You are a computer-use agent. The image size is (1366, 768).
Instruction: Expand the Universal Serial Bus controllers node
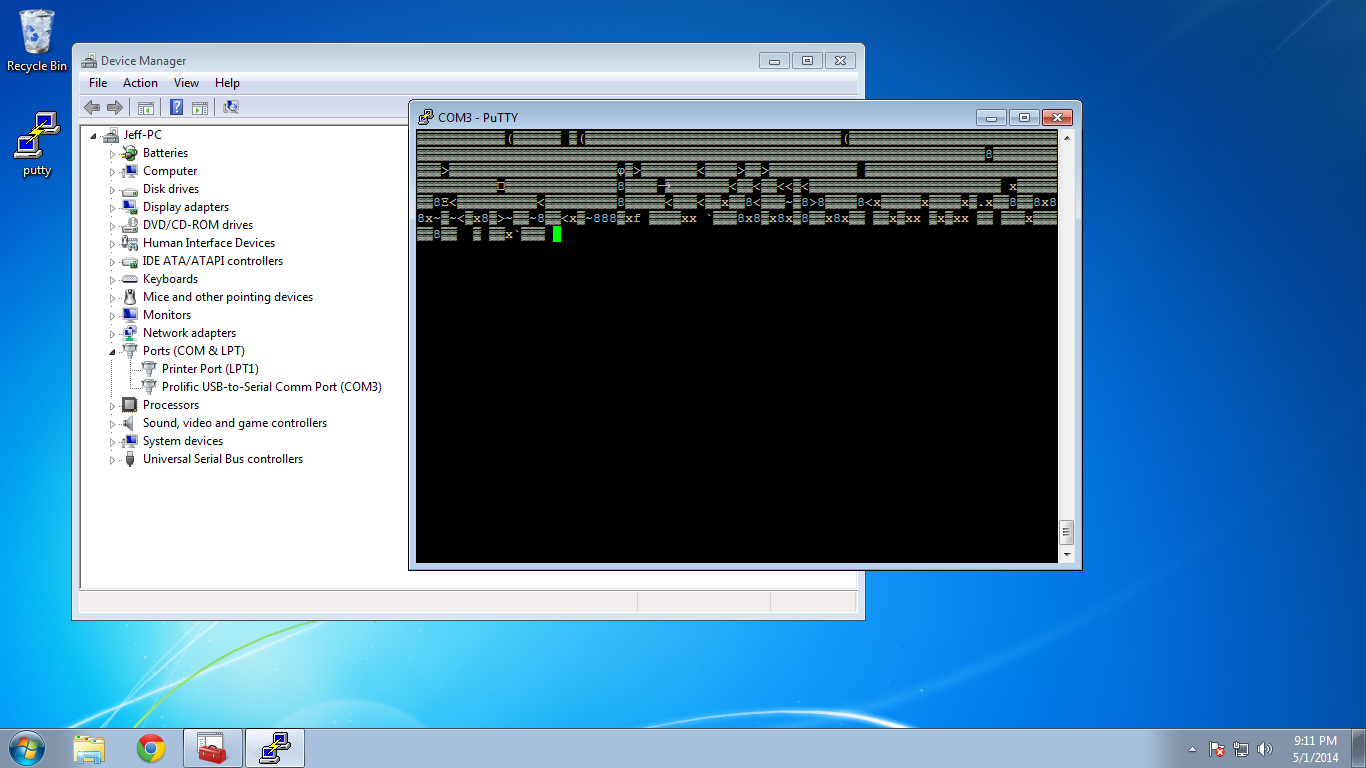click(x=113, y=459)
